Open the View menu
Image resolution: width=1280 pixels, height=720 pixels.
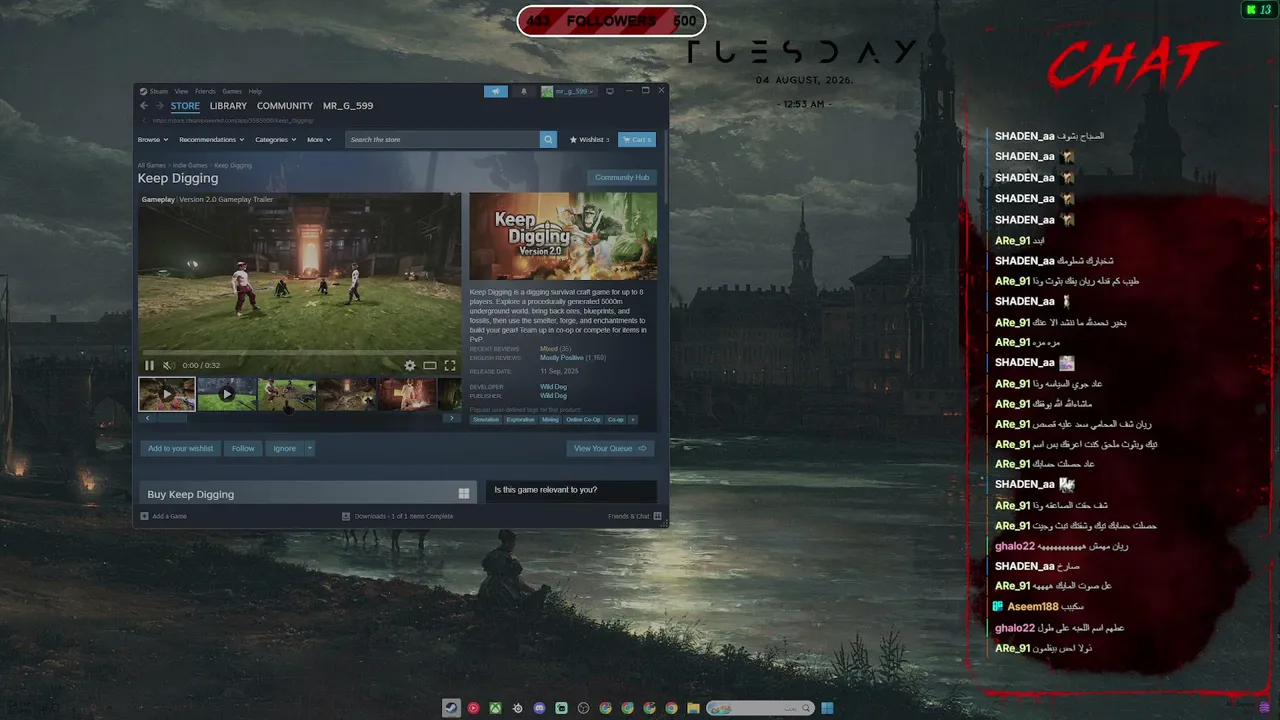[x=181, y=91]
